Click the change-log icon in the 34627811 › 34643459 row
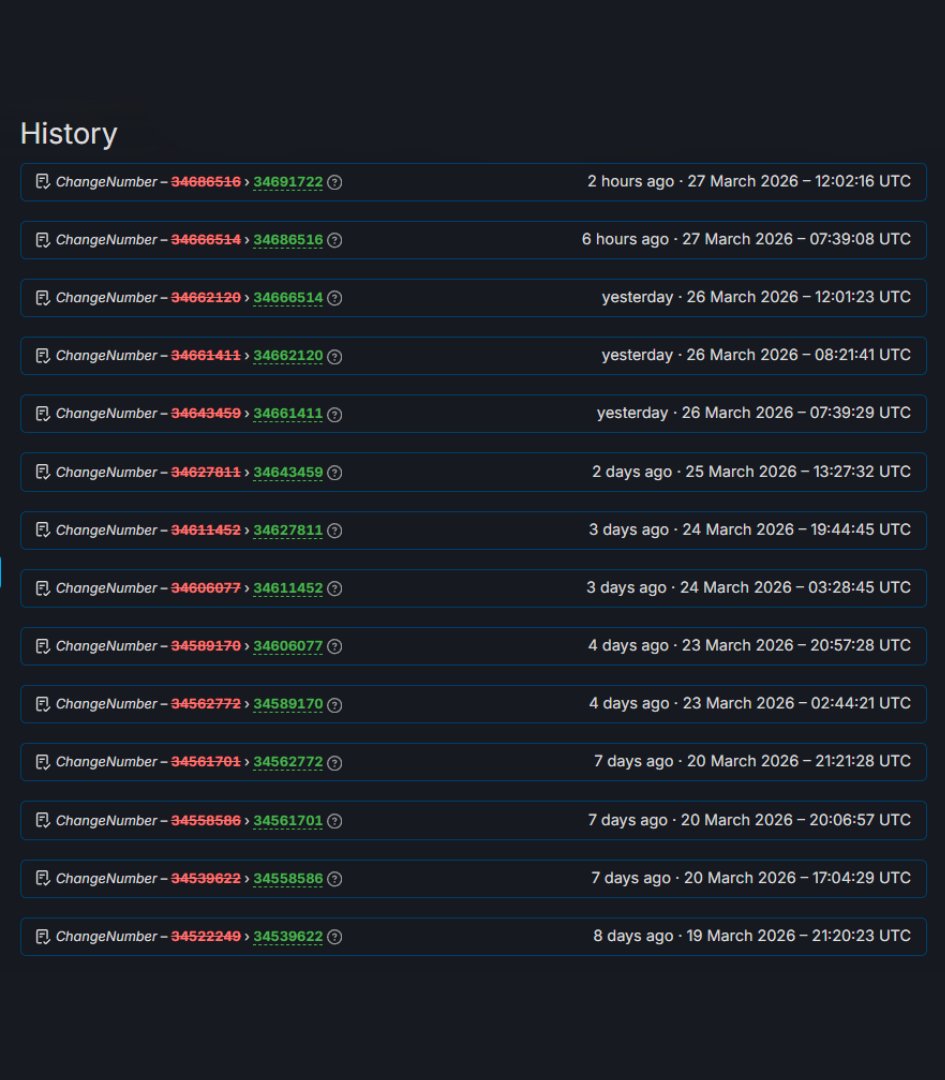 pos(43,472)
